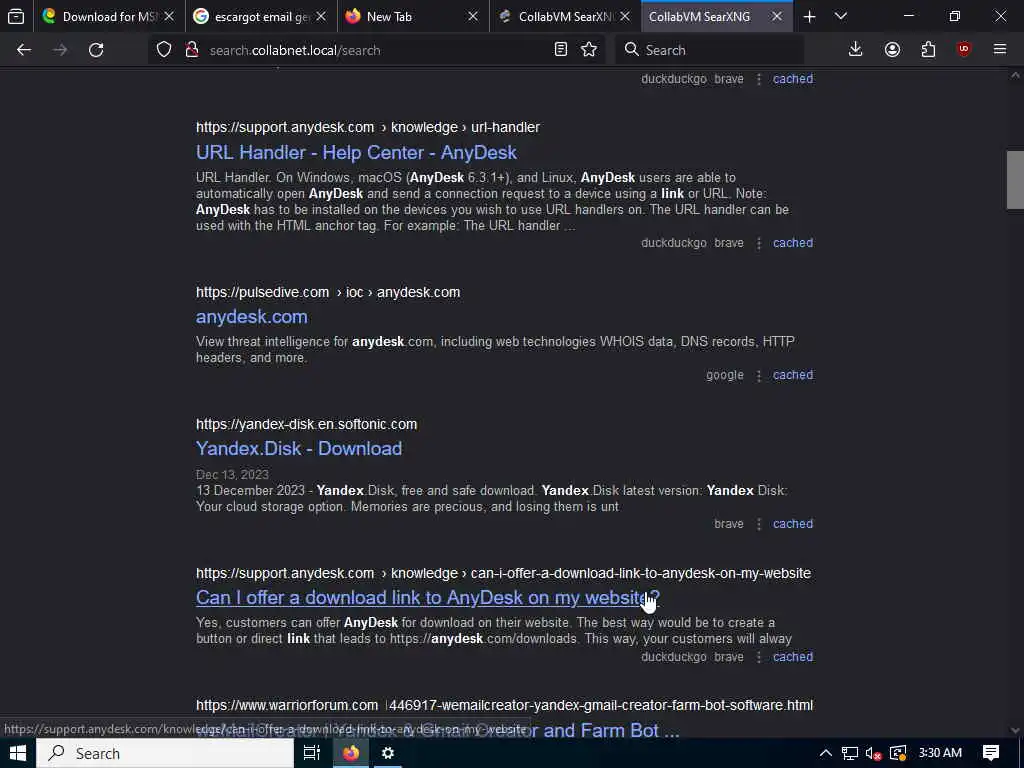Click the address bar URL field

[376, 50]
